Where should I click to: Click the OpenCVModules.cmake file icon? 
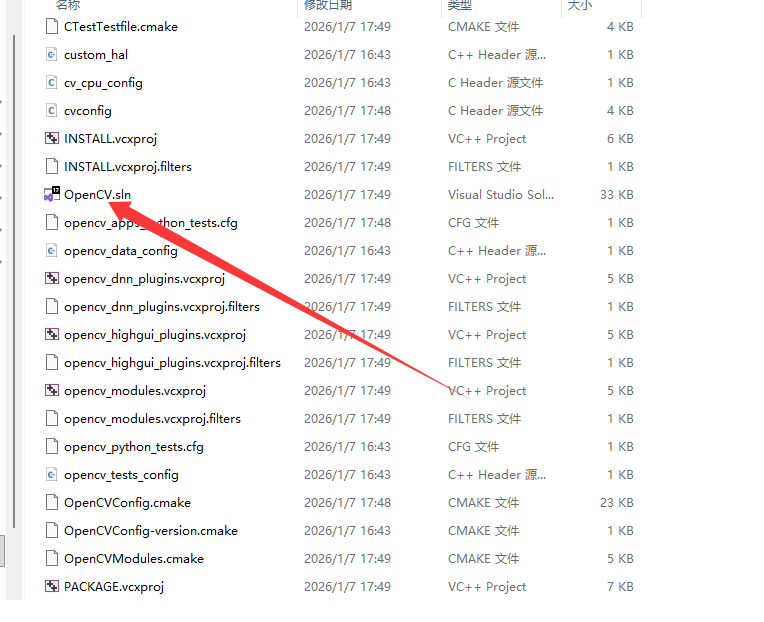click(x=52, y=559)
